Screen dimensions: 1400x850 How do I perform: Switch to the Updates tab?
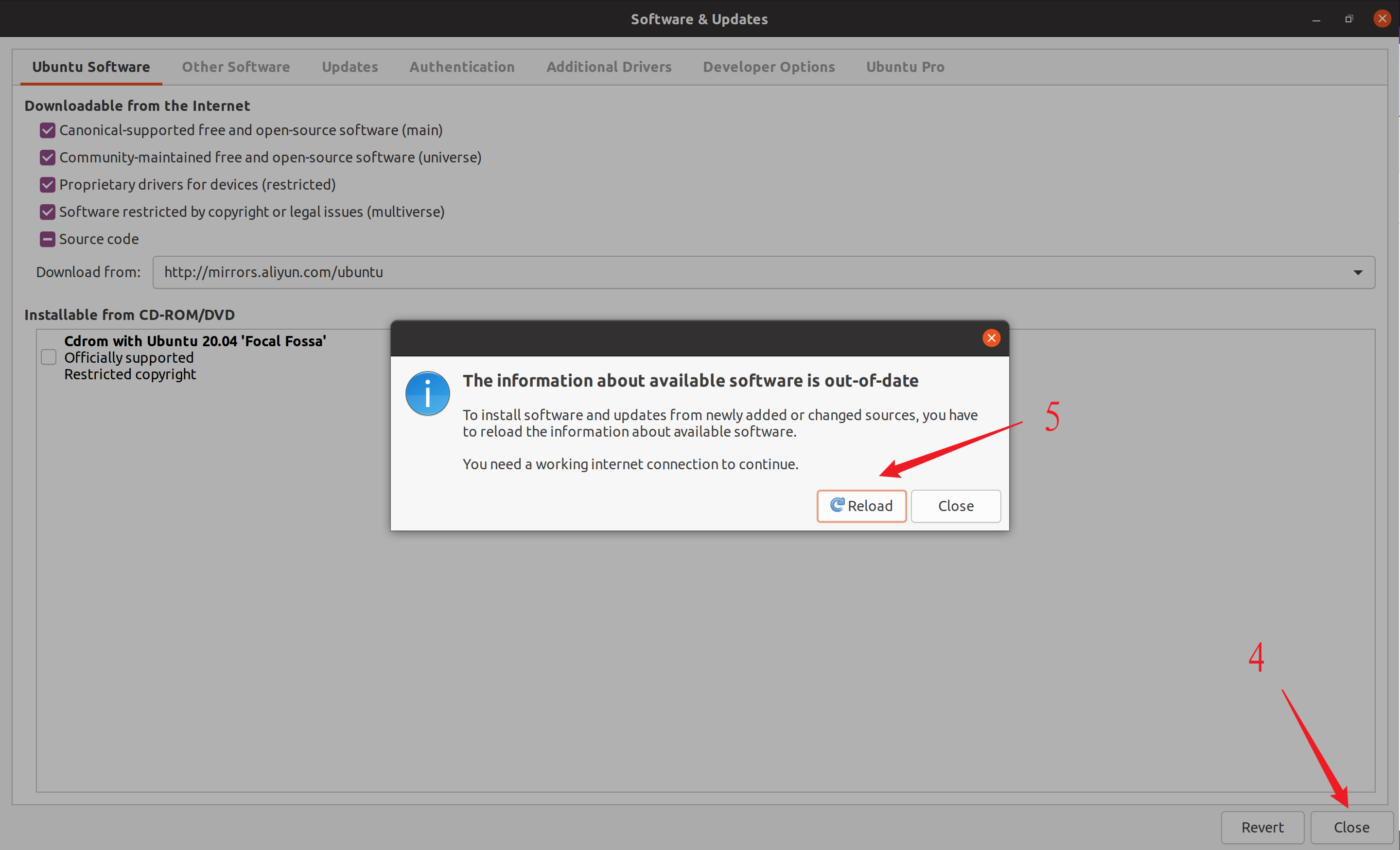[350, 66]
